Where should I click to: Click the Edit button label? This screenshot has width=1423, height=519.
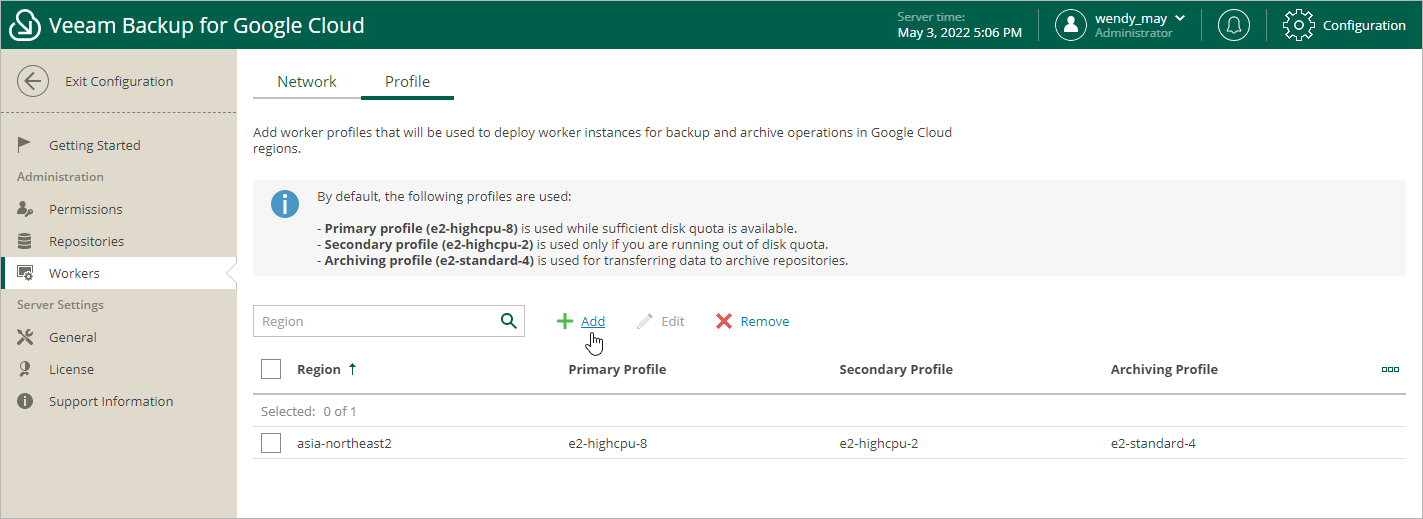[673, 321]
